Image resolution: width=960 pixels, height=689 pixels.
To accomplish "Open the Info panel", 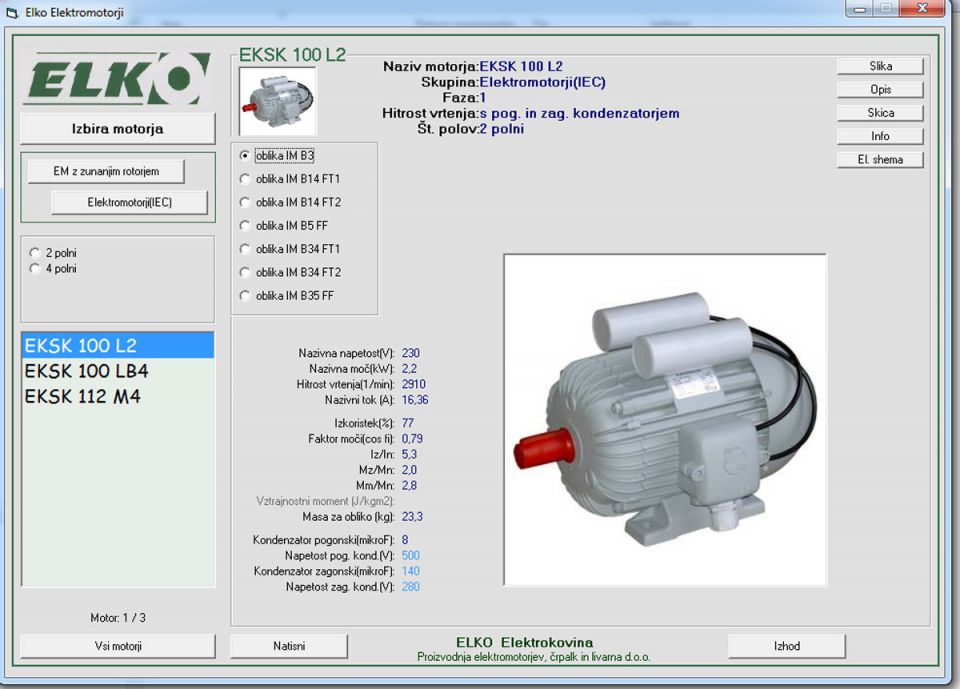I will click(x=880, y=136).
